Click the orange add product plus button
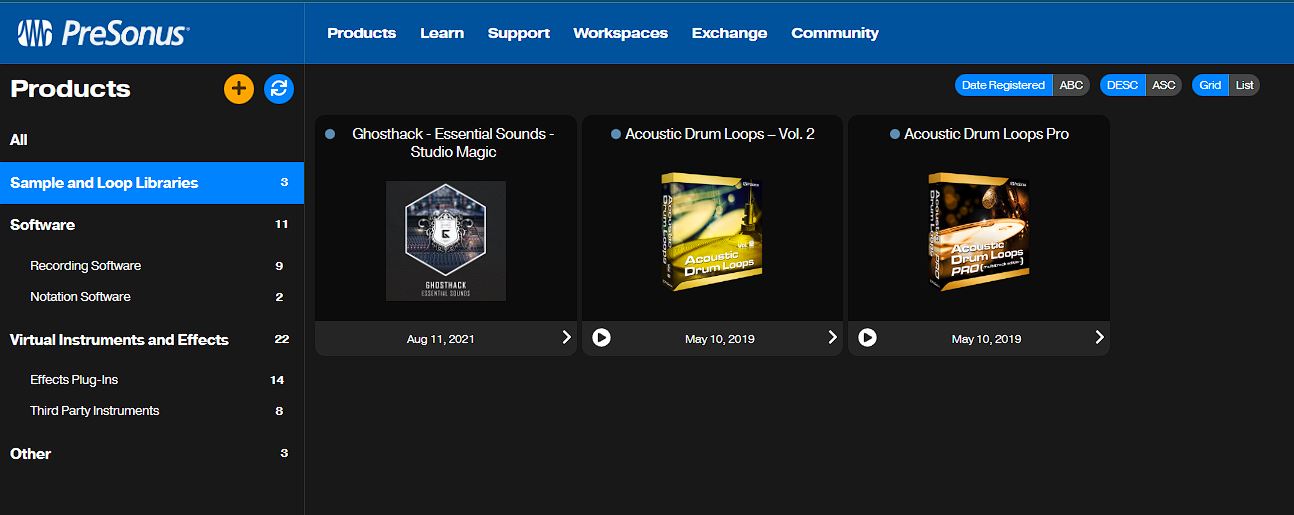 pos(238,88)
